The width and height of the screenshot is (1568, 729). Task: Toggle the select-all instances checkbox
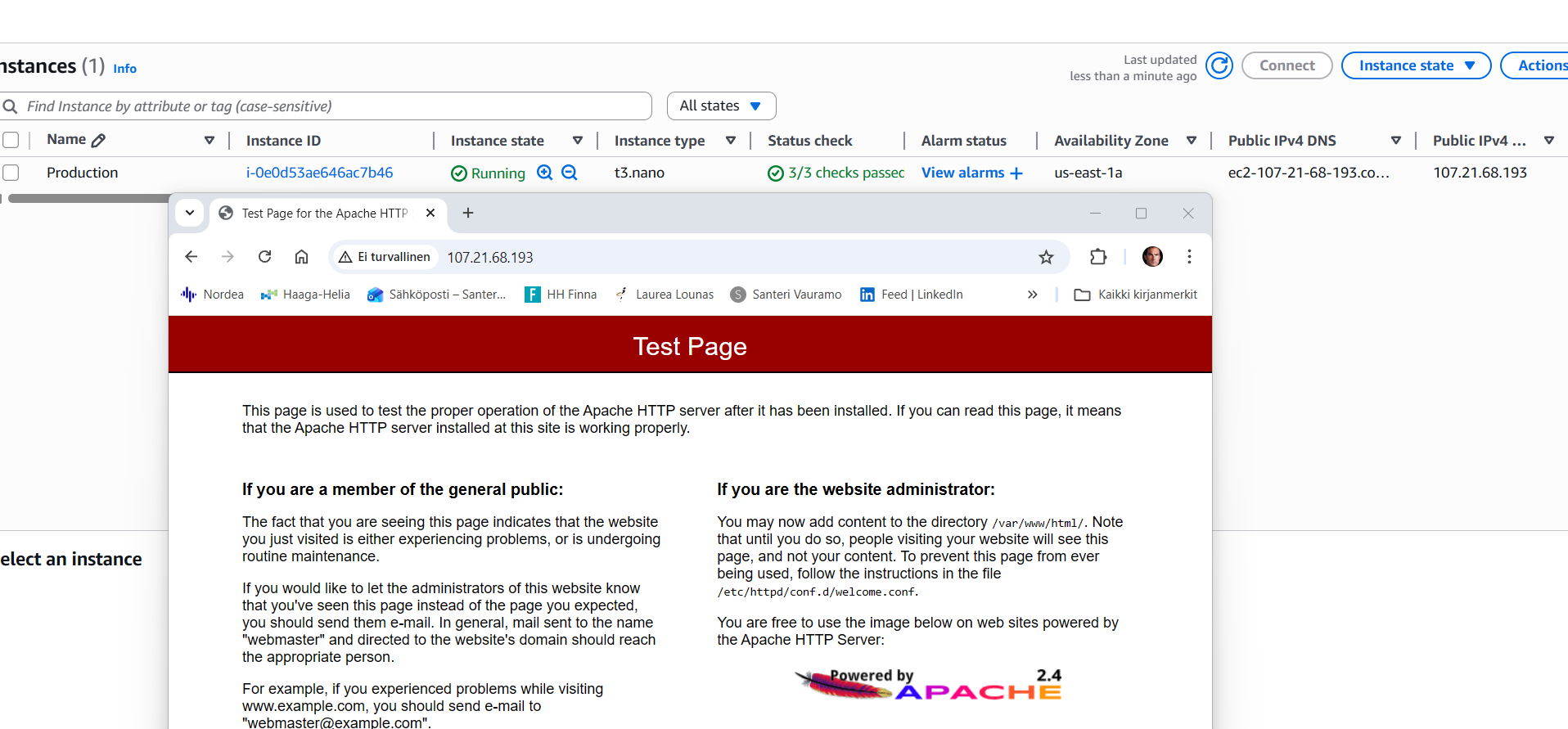point(11,140)
